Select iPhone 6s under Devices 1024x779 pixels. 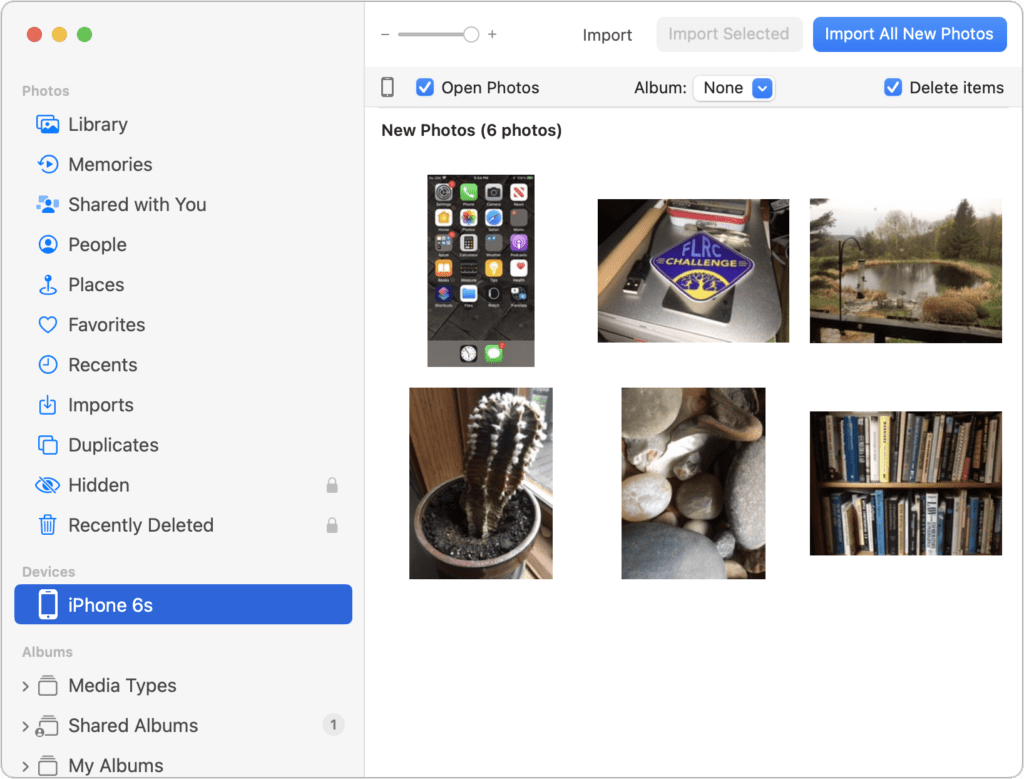[183, 605]
